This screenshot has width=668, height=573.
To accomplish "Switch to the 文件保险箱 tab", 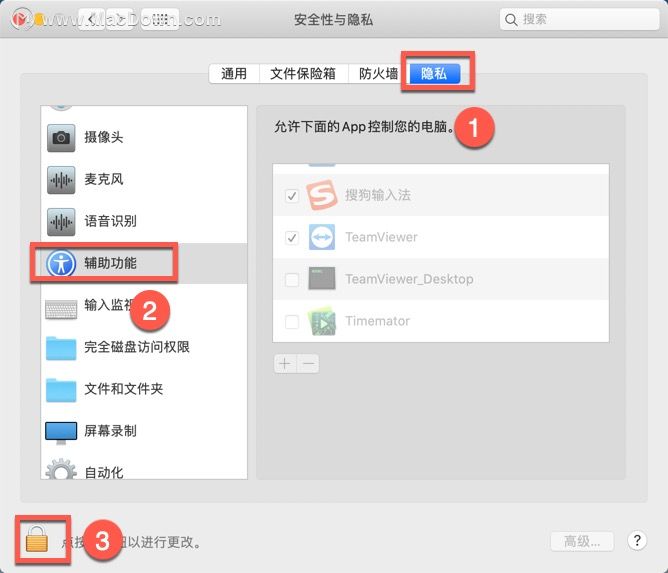I will [303, 74].
